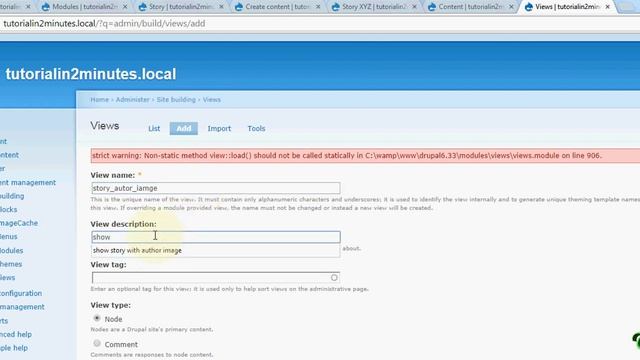Open the Administer breadcrumb link
Screen dimensions: 640x360
[x=133, y=100]
